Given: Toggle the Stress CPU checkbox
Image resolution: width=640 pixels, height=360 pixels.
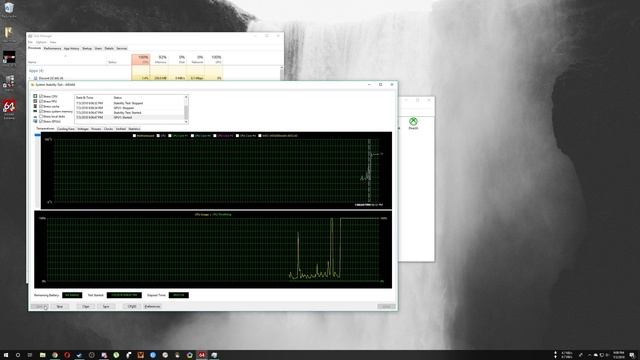Looking at the screenshot, I should [41, 96].
